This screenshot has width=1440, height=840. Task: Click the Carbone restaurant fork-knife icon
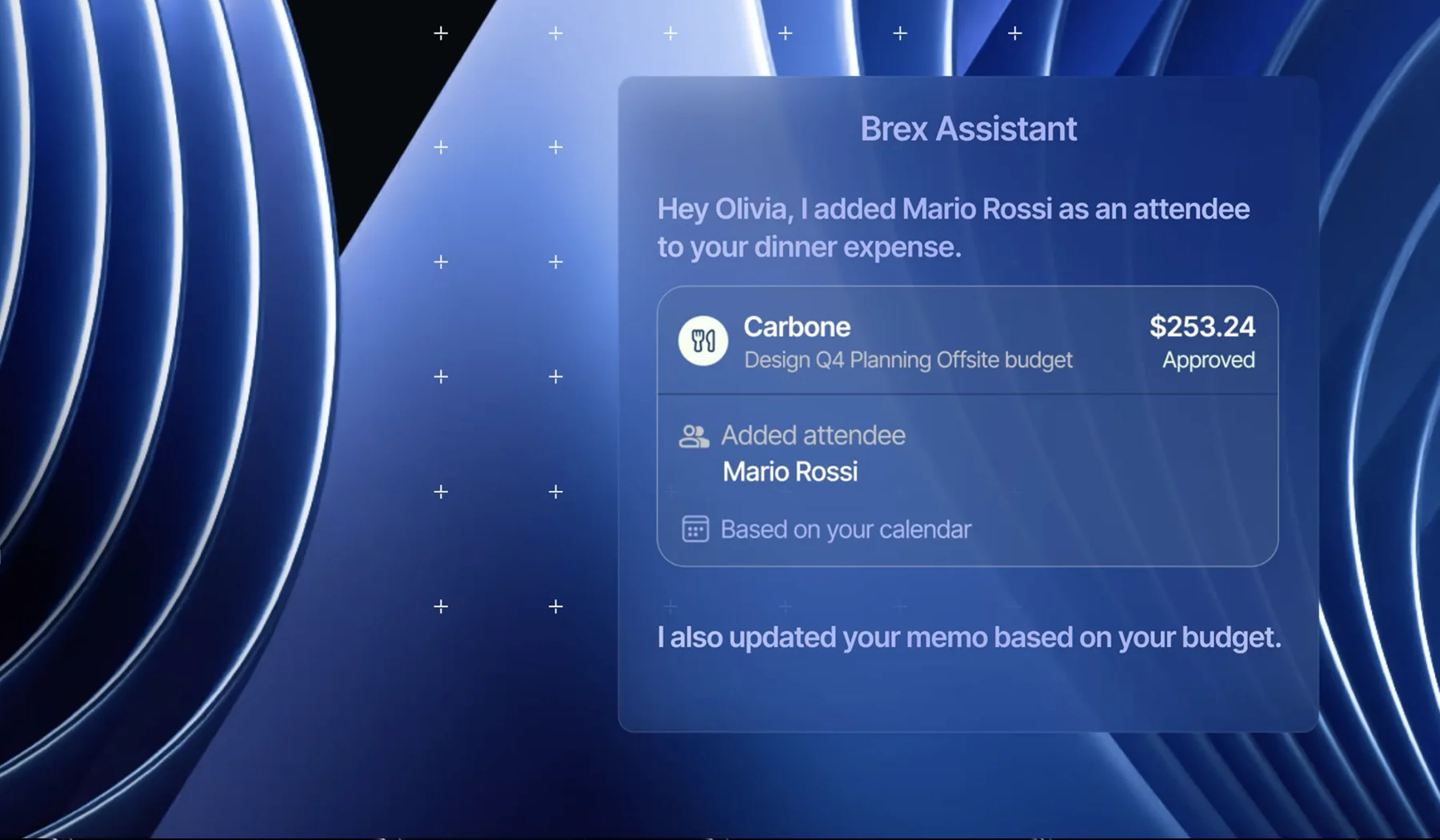[703, 341]
